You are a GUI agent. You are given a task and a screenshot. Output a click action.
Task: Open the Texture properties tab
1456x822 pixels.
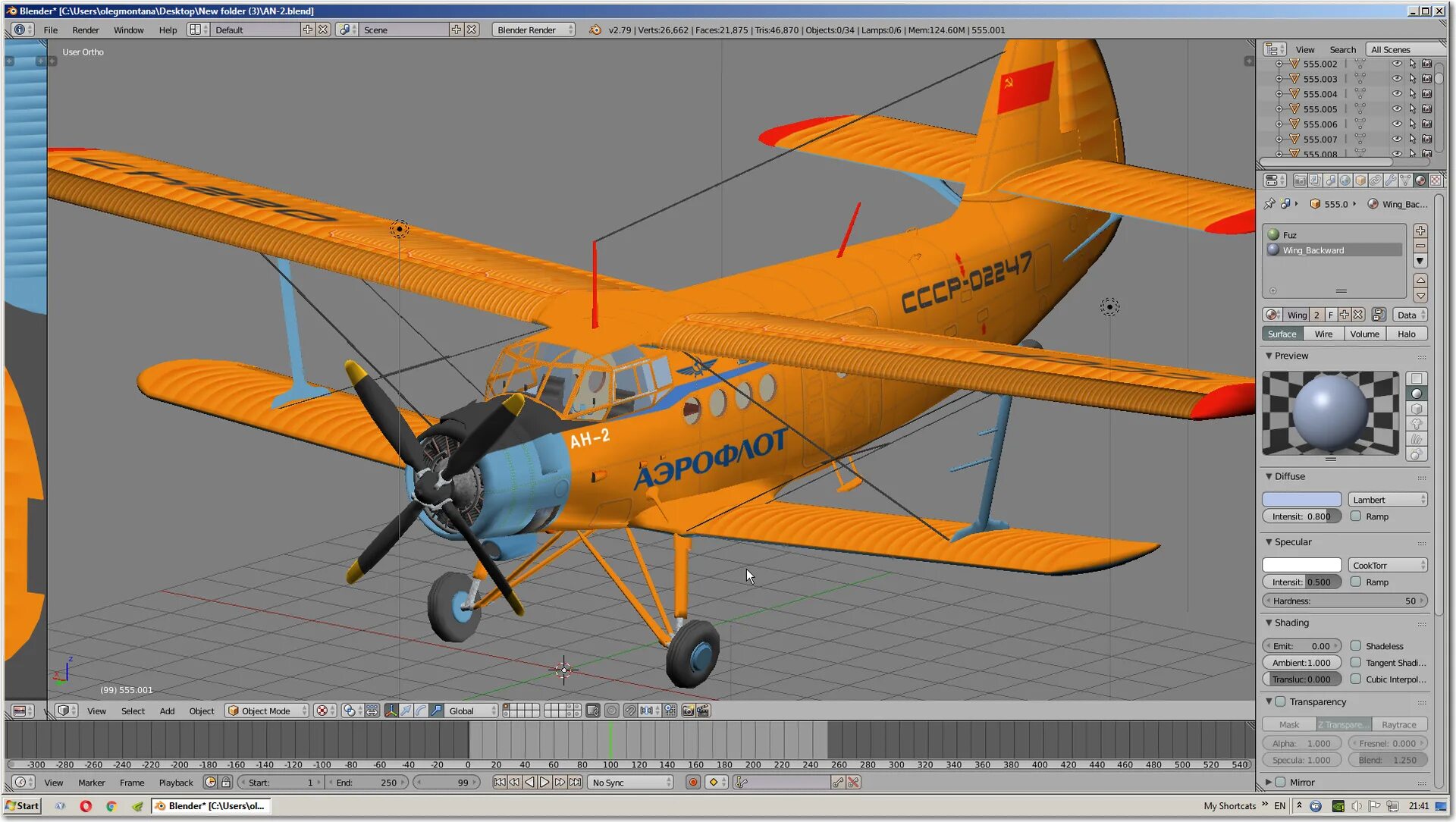click(1436, 180)
